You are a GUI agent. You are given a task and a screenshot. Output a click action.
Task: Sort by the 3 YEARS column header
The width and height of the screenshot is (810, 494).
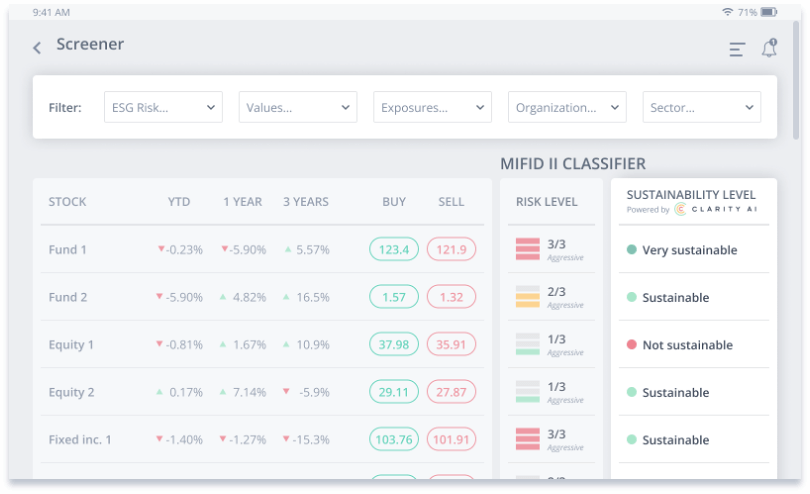tap(306, 202)
